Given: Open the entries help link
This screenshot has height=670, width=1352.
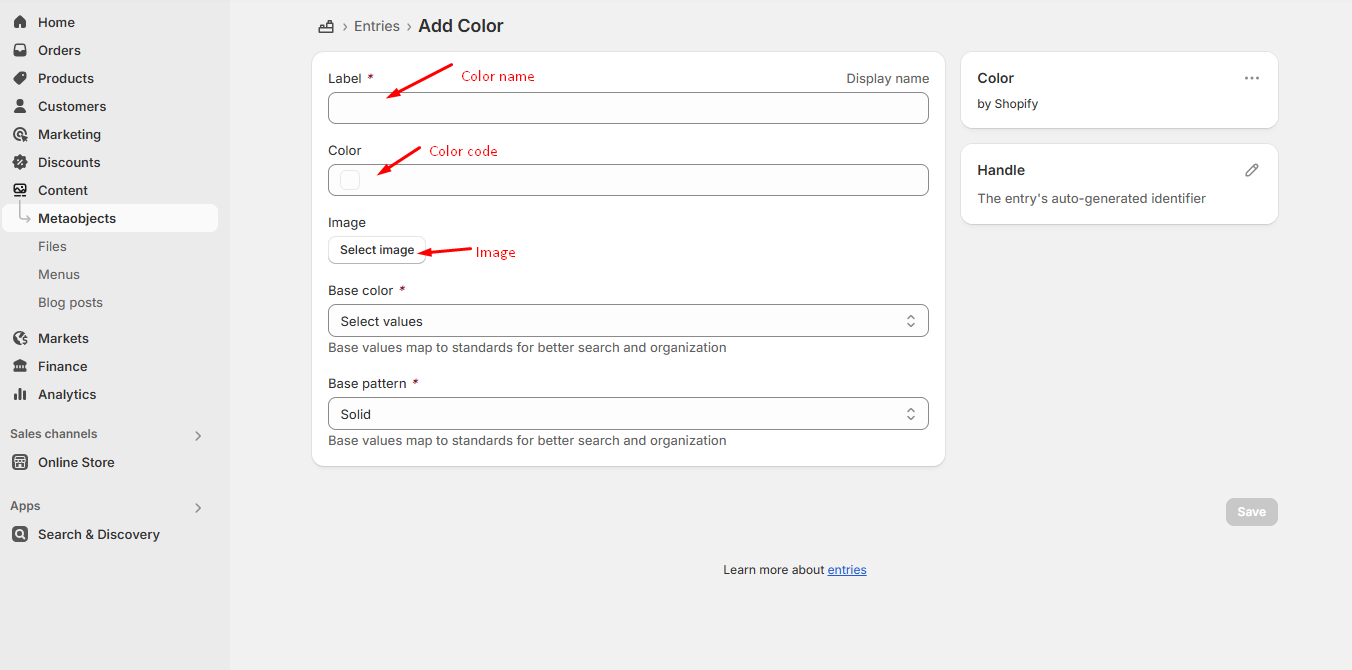Looking at the screenshot, I should tap(846, 570).
